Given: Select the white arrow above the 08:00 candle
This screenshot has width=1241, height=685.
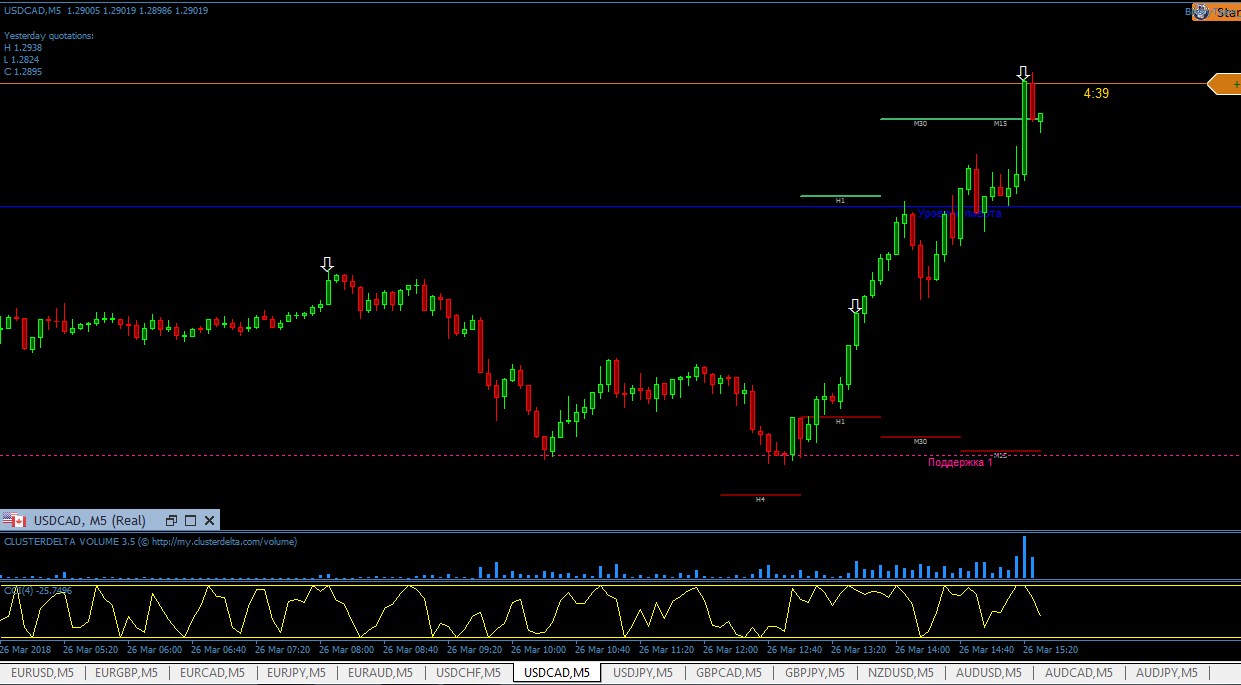Looking at the screenshot, I should click(x=327, y=265).
